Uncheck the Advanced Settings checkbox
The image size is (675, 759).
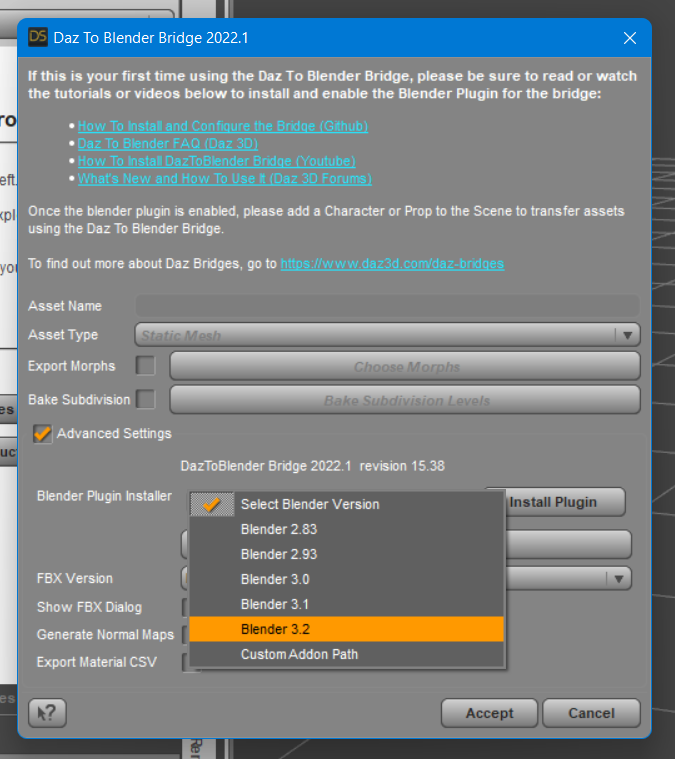(42, 433)
